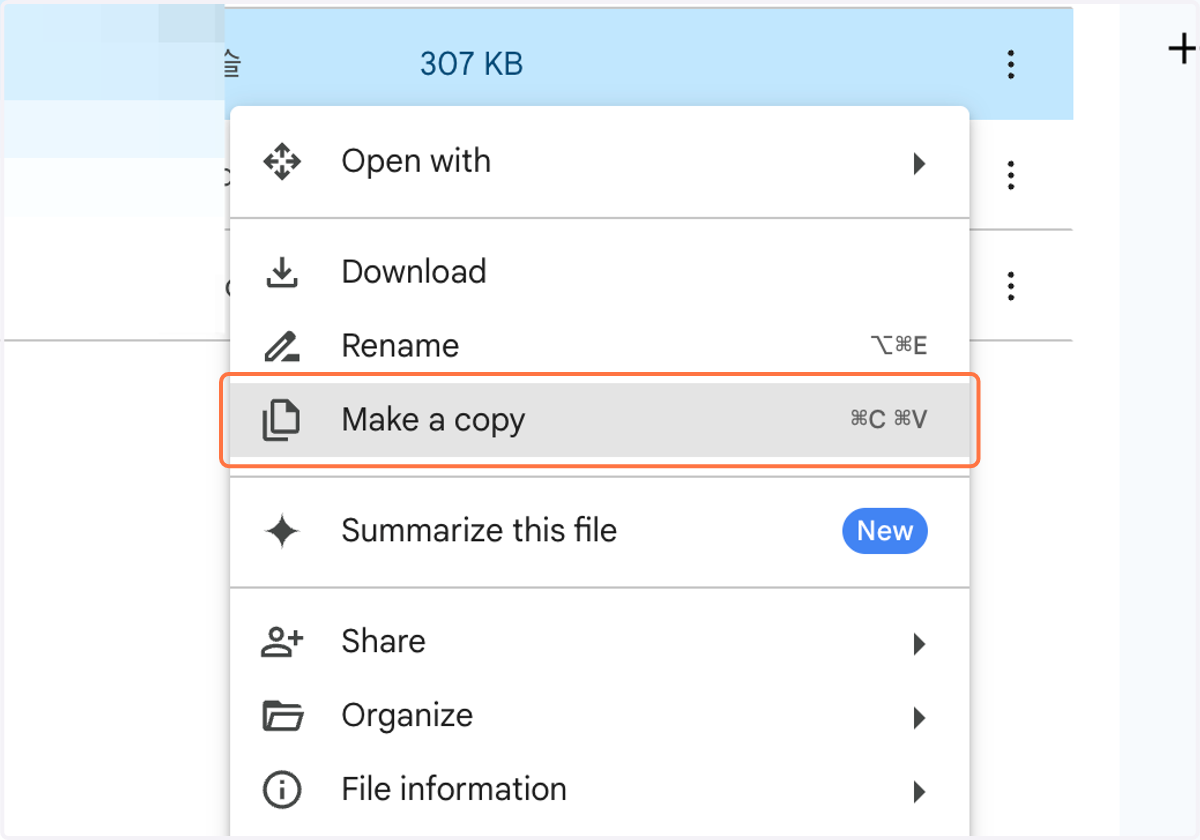Expand the File information submenu arrow
Viewport: 1200px width, 840px height.
pyautogui.click(x=919, y=792)
